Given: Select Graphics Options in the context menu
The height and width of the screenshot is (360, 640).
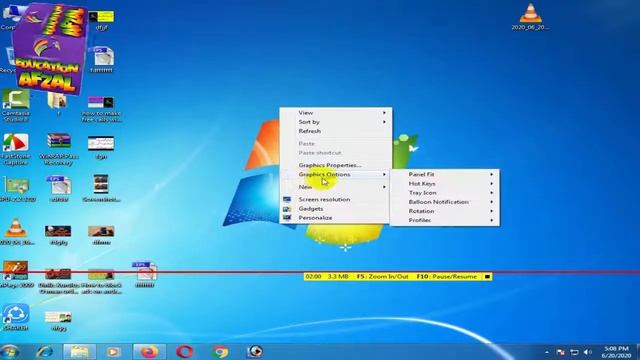Looking at the screenshot, I should click(336, 174).
